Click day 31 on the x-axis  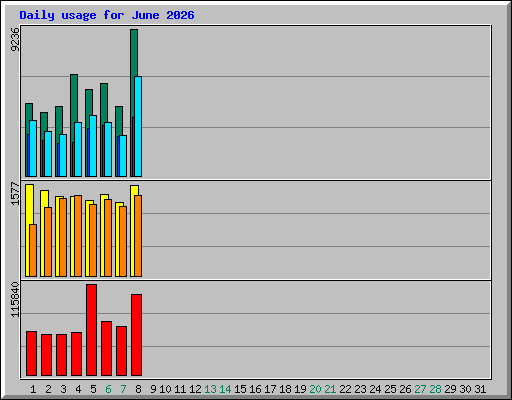click(x=480, y=389)
